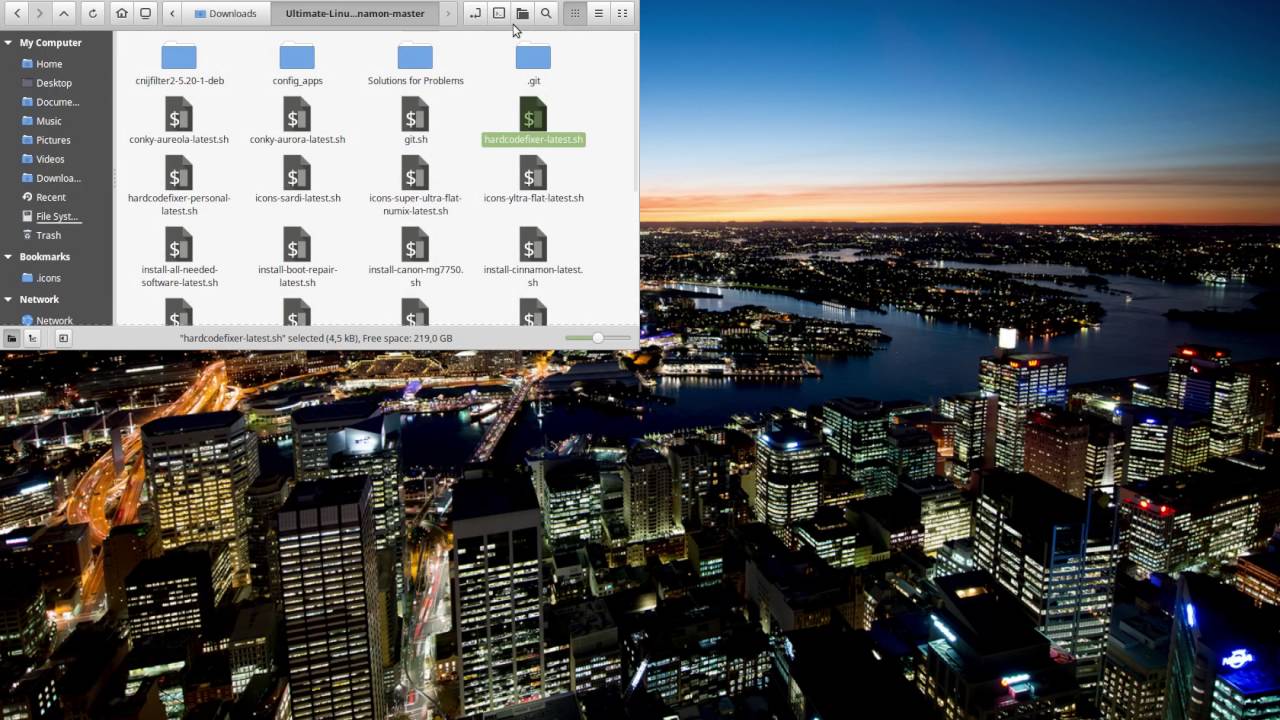Click status text showing selected file info
Image resolution: width=1280 pixels, height=720 pixels.
[316, 338]
